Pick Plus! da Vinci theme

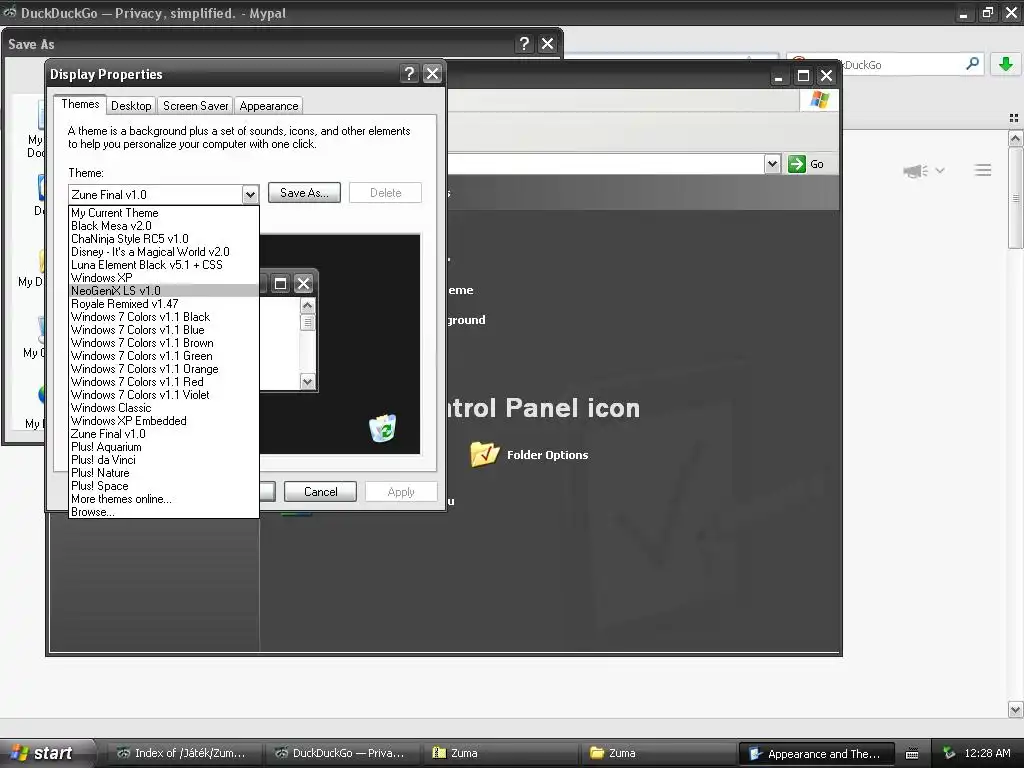[163, 460]
